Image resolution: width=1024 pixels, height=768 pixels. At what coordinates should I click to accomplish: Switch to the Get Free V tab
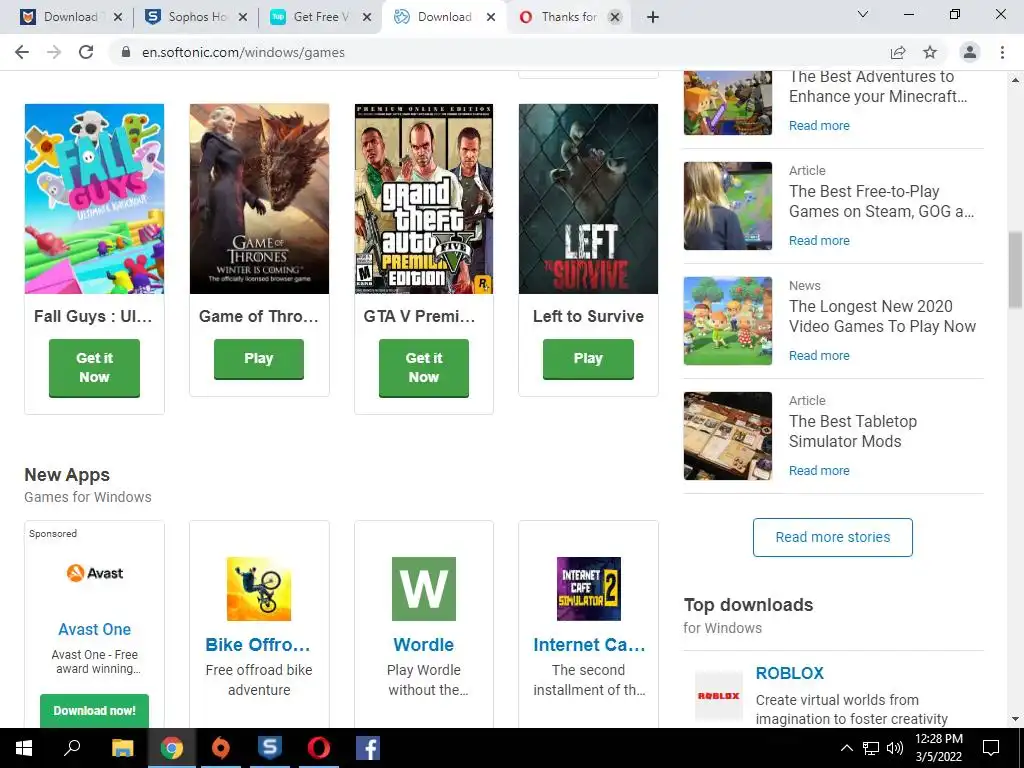click(321, 17)
